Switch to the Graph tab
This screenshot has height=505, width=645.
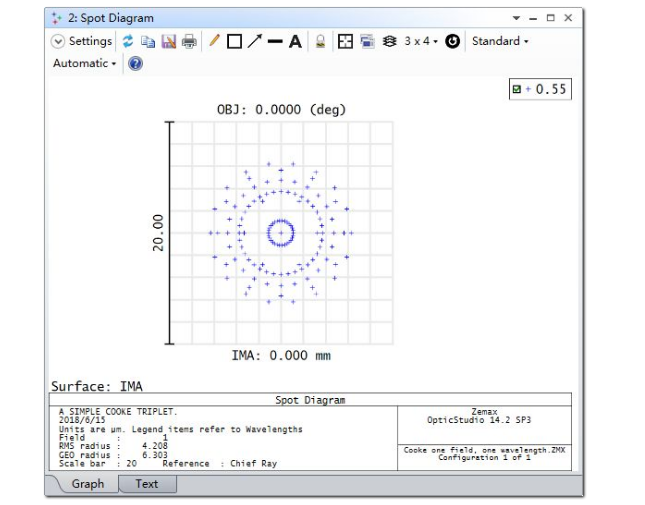click(x=88, y=484)
